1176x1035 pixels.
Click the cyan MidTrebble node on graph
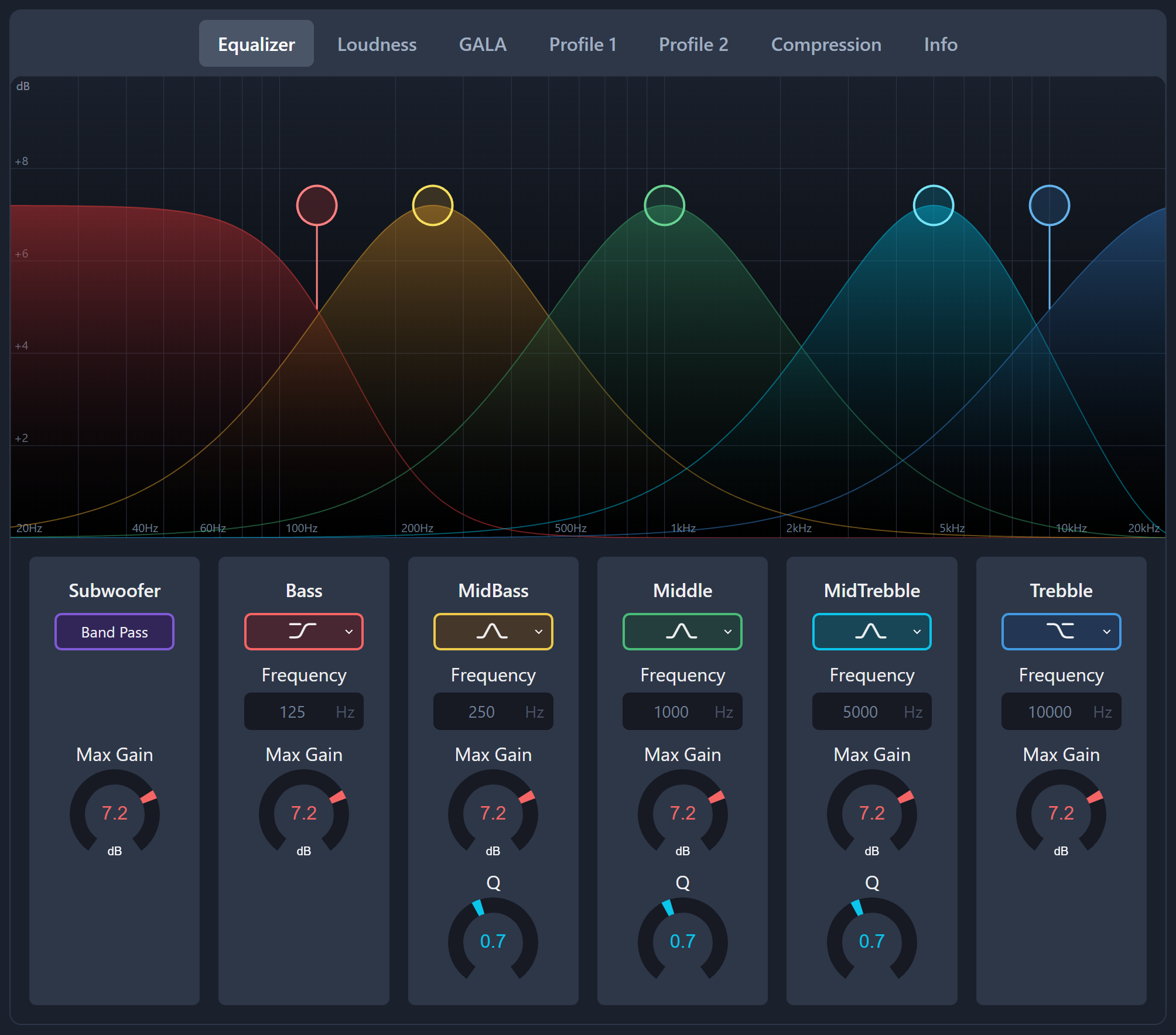(934, 205)
